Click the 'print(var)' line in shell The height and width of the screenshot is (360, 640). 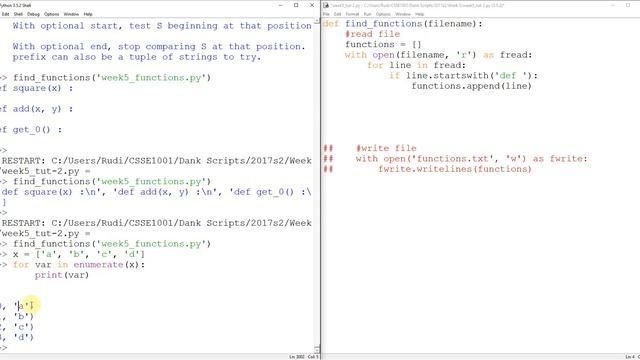point(62,275)
